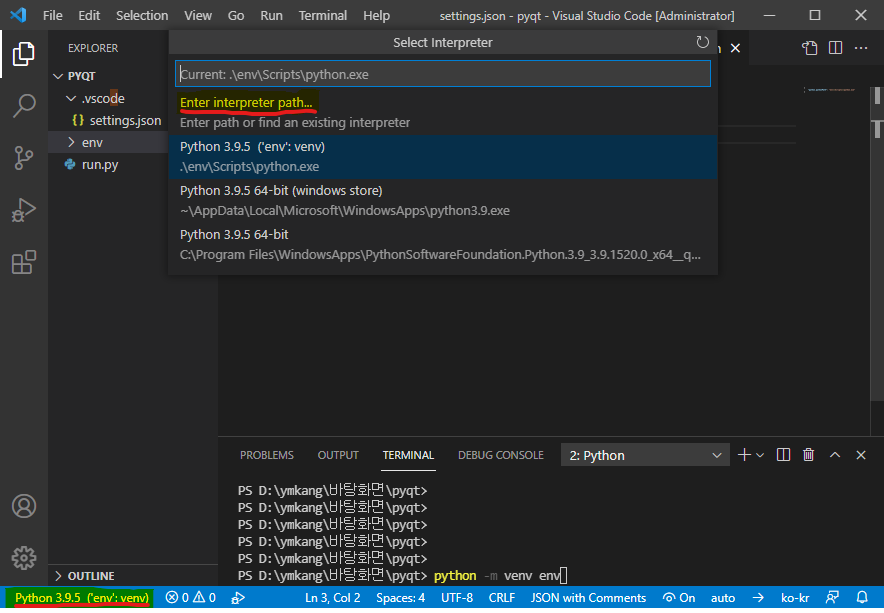884x613 pixels.
Task: Click 'auto' in the status bar
Action: pyautogui.click(x=723, y=598)
